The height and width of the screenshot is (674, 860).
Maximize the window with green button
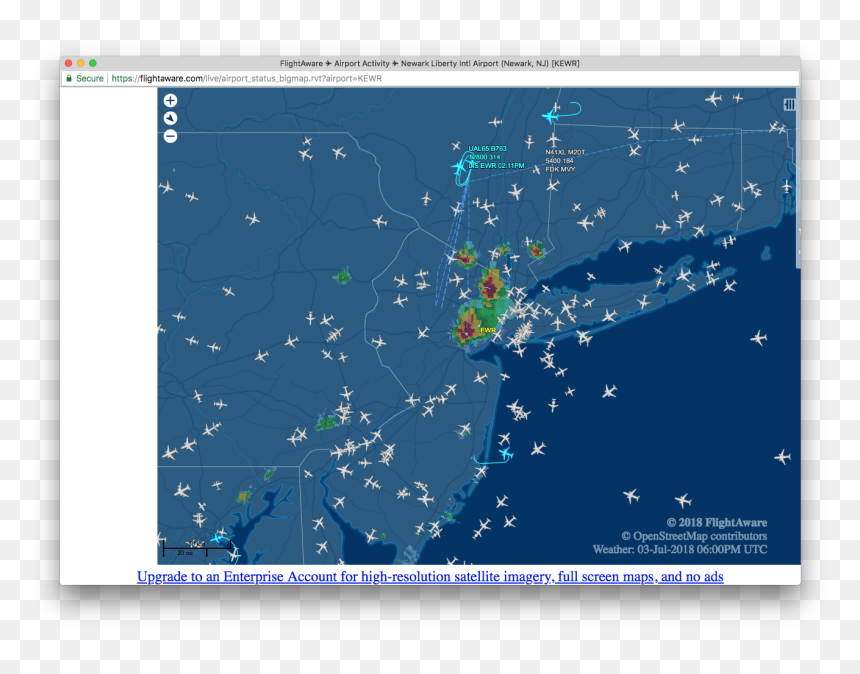tap(93, 64)
